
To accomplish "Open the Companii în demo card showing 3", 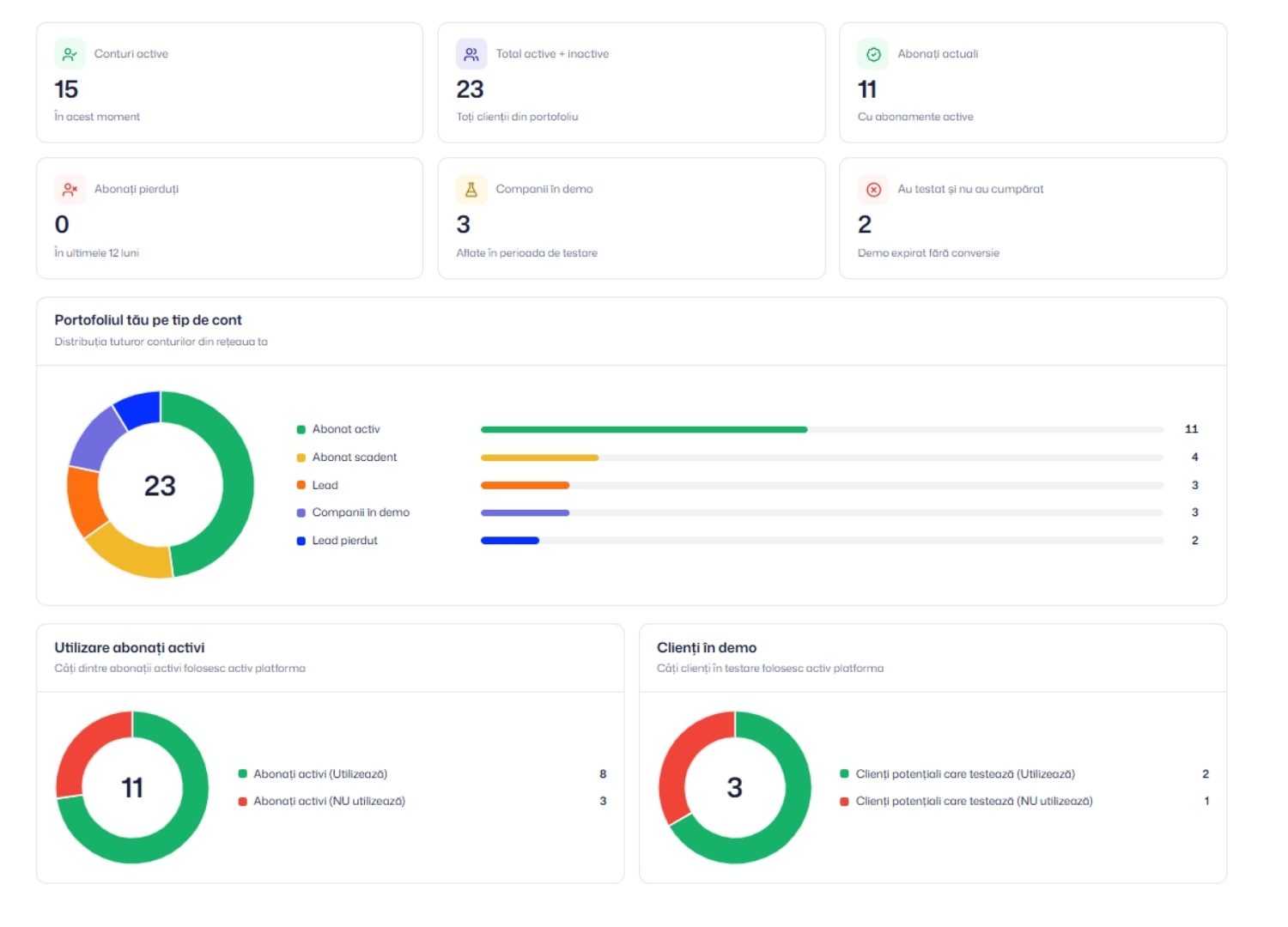I will (x=631, y=218).
